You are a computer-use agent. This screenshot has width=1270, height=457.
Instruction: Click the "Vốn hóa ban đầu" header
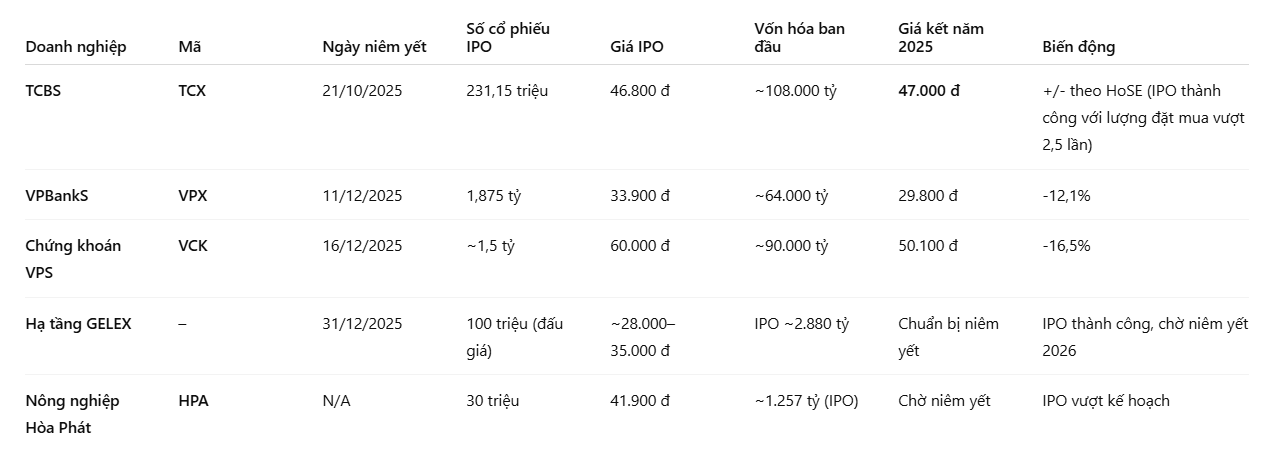pos(799,37)
